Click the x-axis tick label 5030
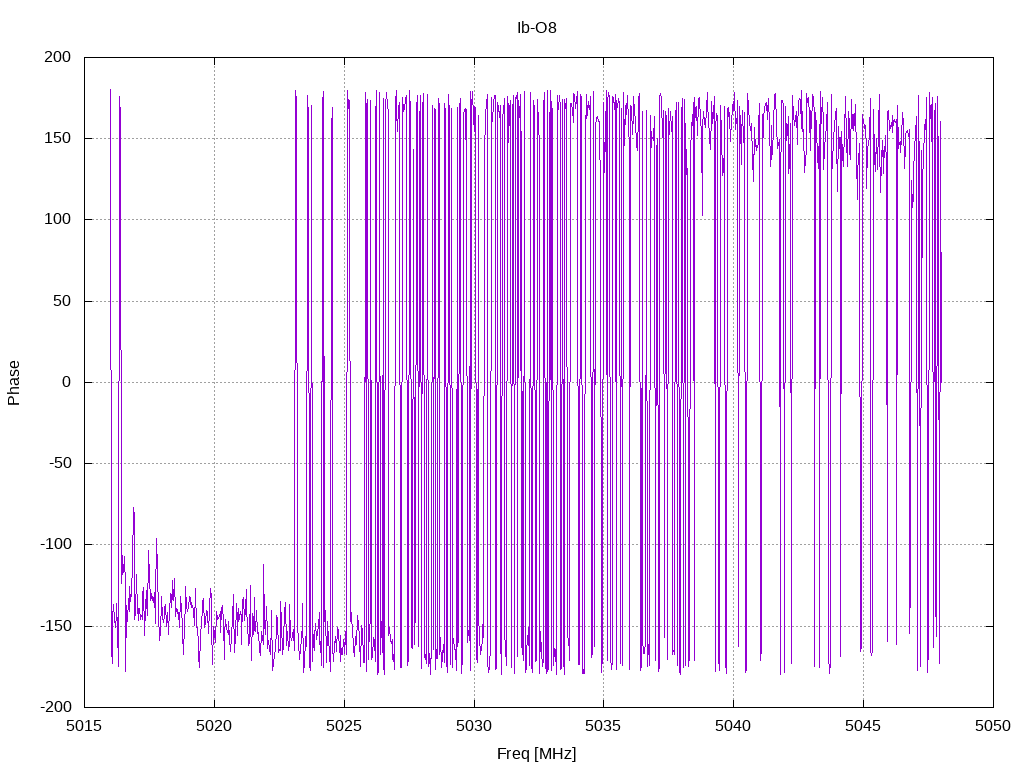The width and height of the screenshot is (1024, 768). 474,726
